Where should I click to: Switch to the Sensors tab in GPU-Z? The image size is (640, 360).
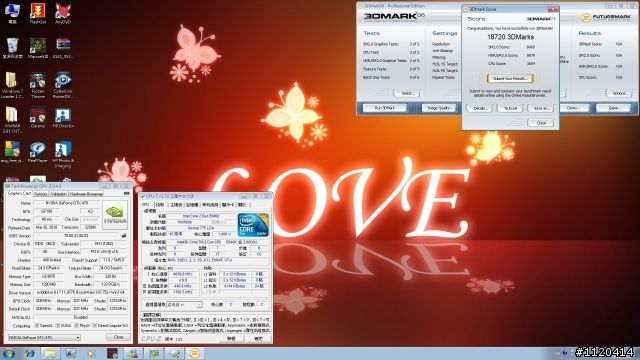coord(40,194)
